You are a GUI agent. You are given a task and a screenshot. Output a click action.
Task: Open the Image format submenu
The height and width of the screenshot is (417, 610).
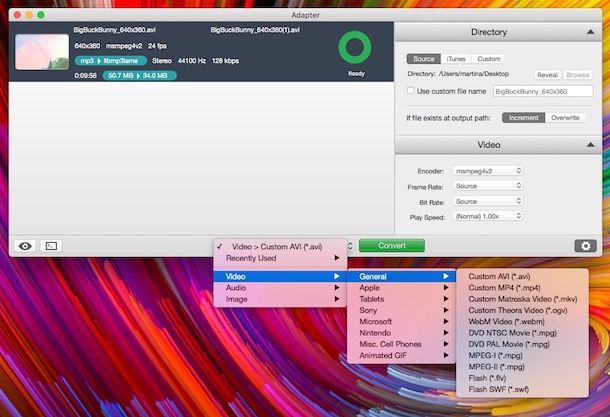point(280,299)
